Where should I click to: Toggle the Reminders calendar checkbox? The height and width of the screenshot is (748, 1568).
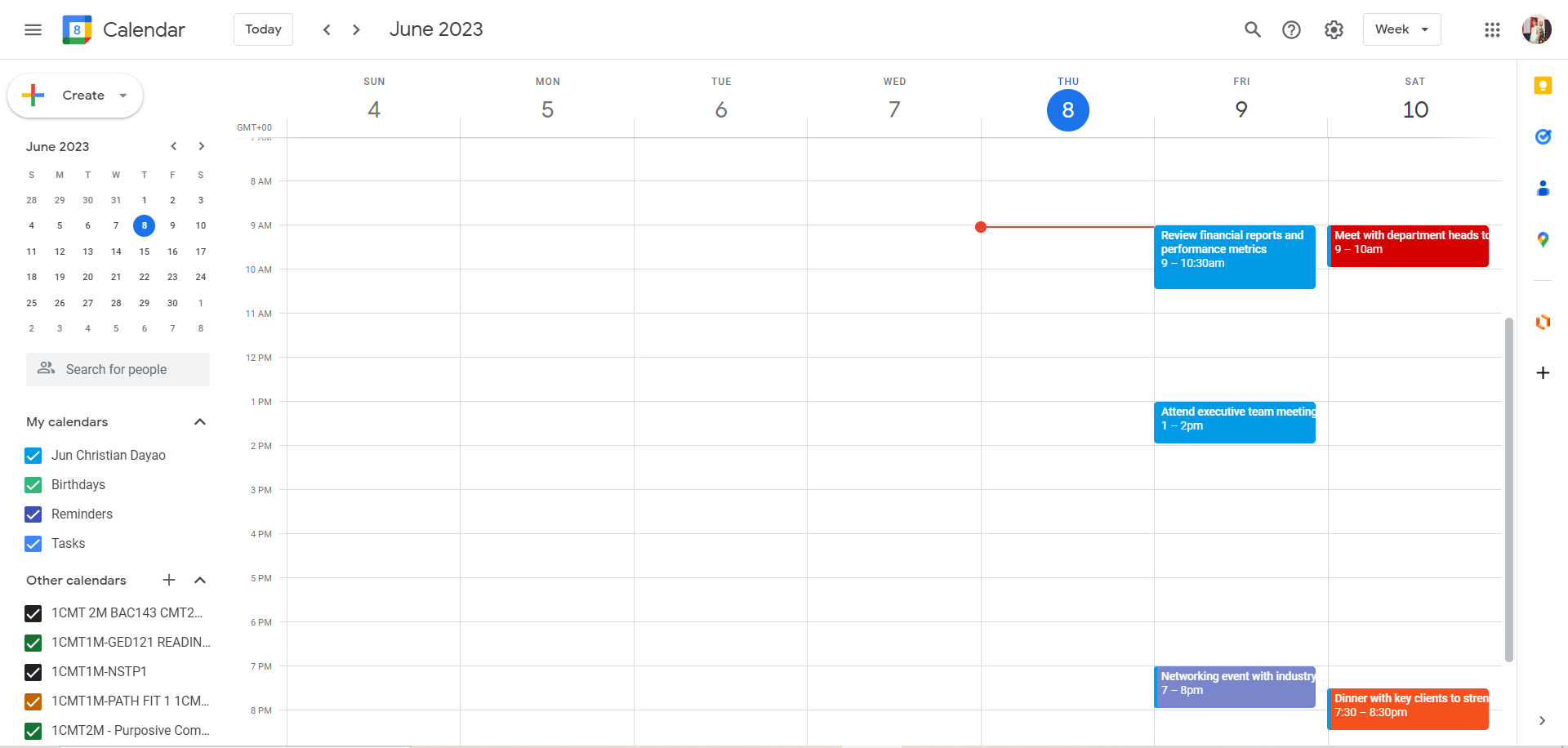click(33, 514)
